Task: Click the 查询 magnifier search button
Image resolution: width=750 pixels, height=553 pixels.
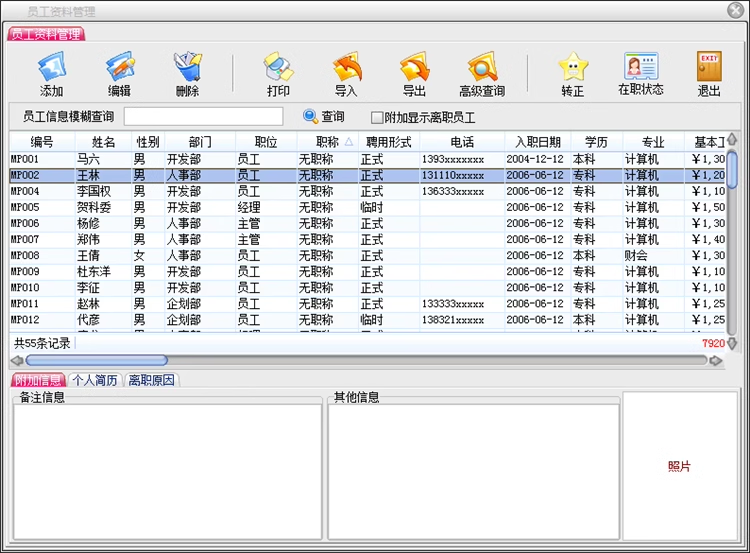Action: (324, 116)
